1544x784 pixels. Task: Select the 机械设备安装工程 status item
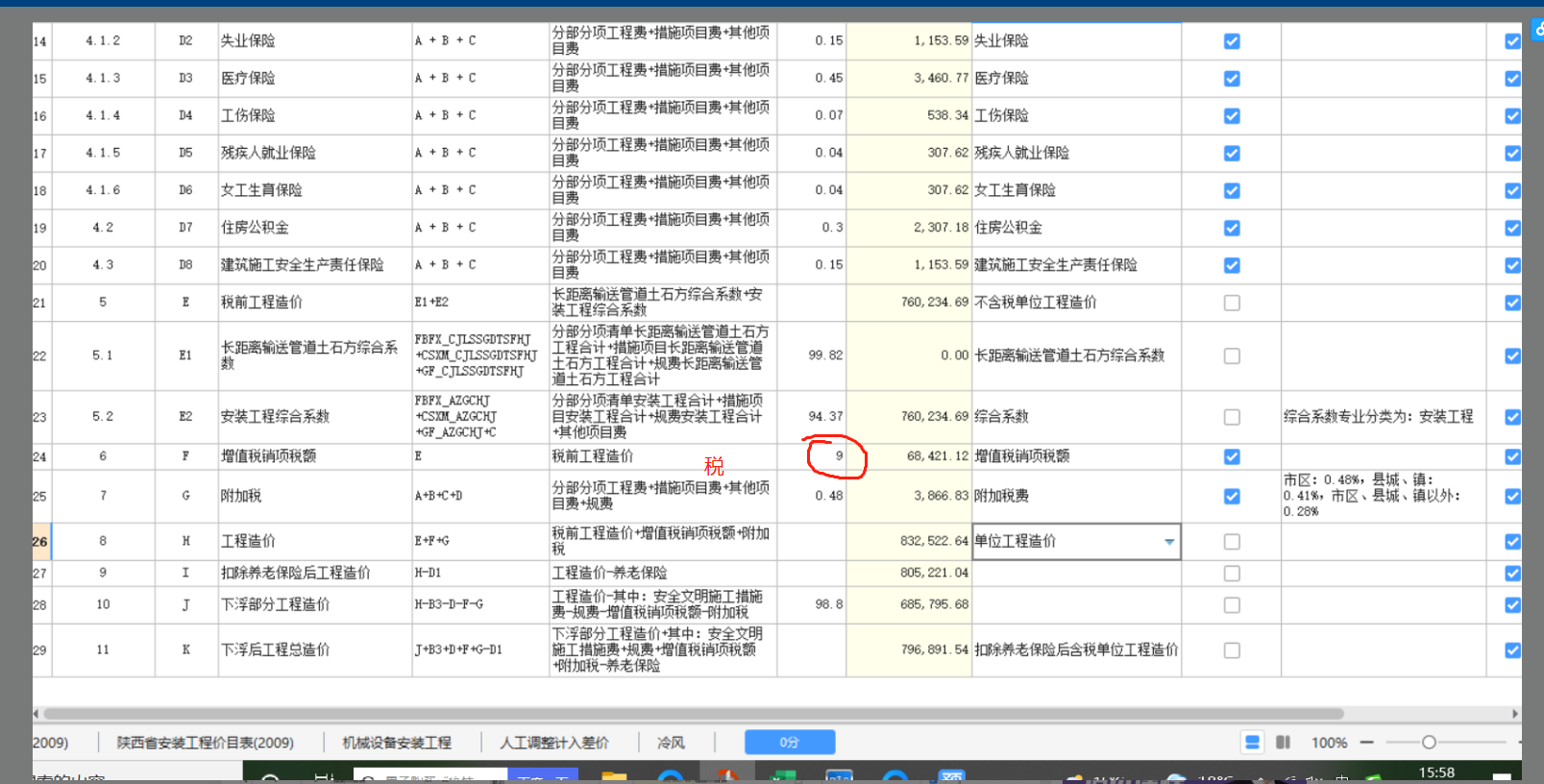(397, 743)
